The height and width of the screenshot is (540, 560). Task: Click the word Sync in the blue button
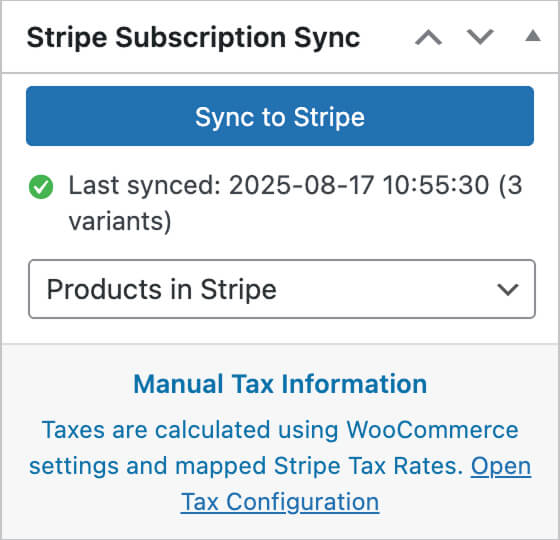click(x=224, y=118)
